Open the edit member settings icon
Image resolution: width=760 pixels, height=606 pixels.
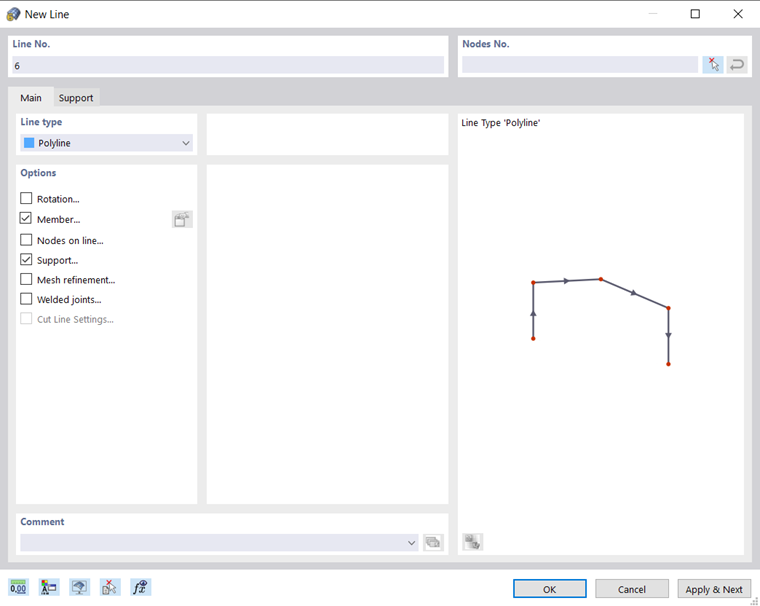pos(182,220)
